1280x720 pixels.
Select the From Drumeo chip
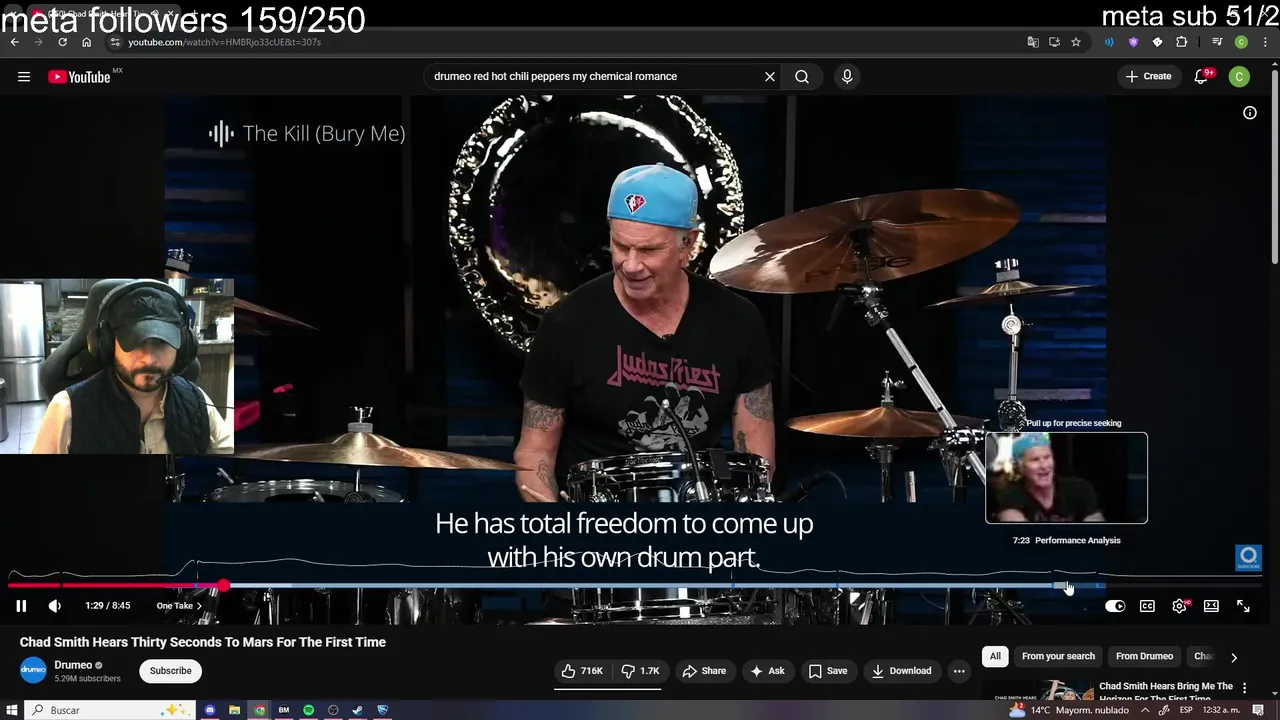point(1144,656)
